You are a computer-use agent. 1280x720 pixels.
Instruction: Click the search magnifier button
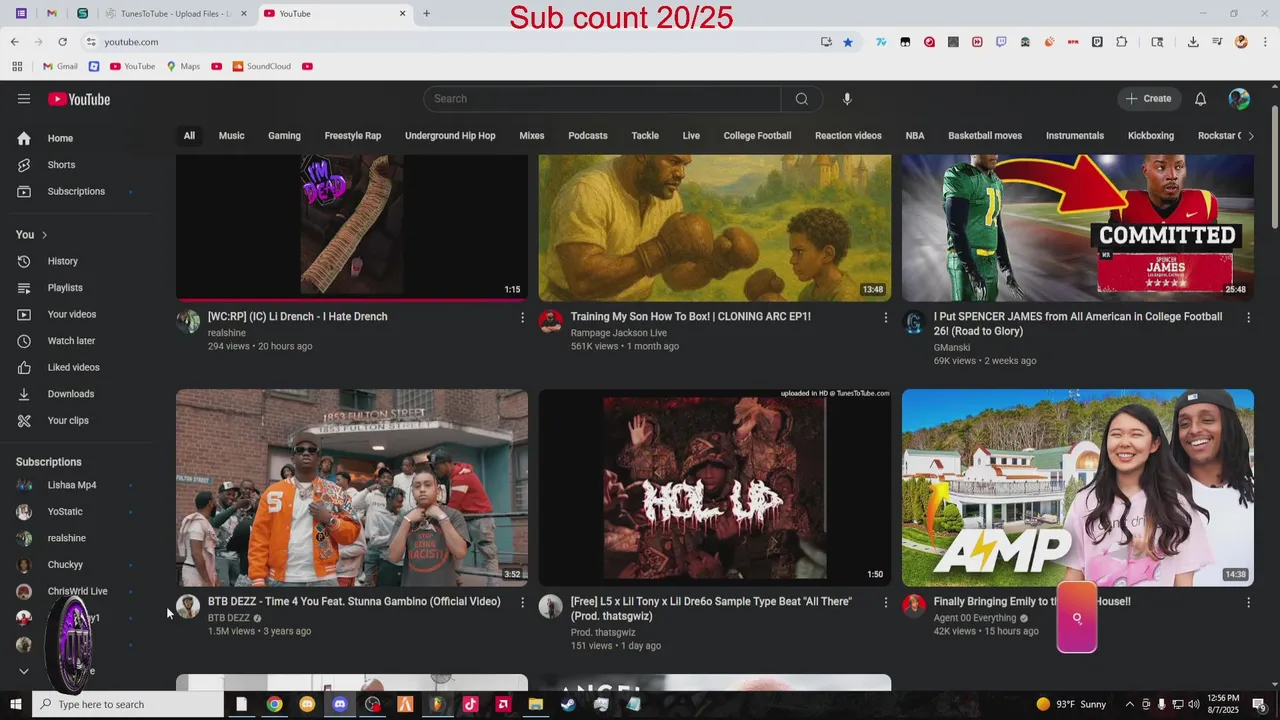pyautogui.click(x=802, y=99)
